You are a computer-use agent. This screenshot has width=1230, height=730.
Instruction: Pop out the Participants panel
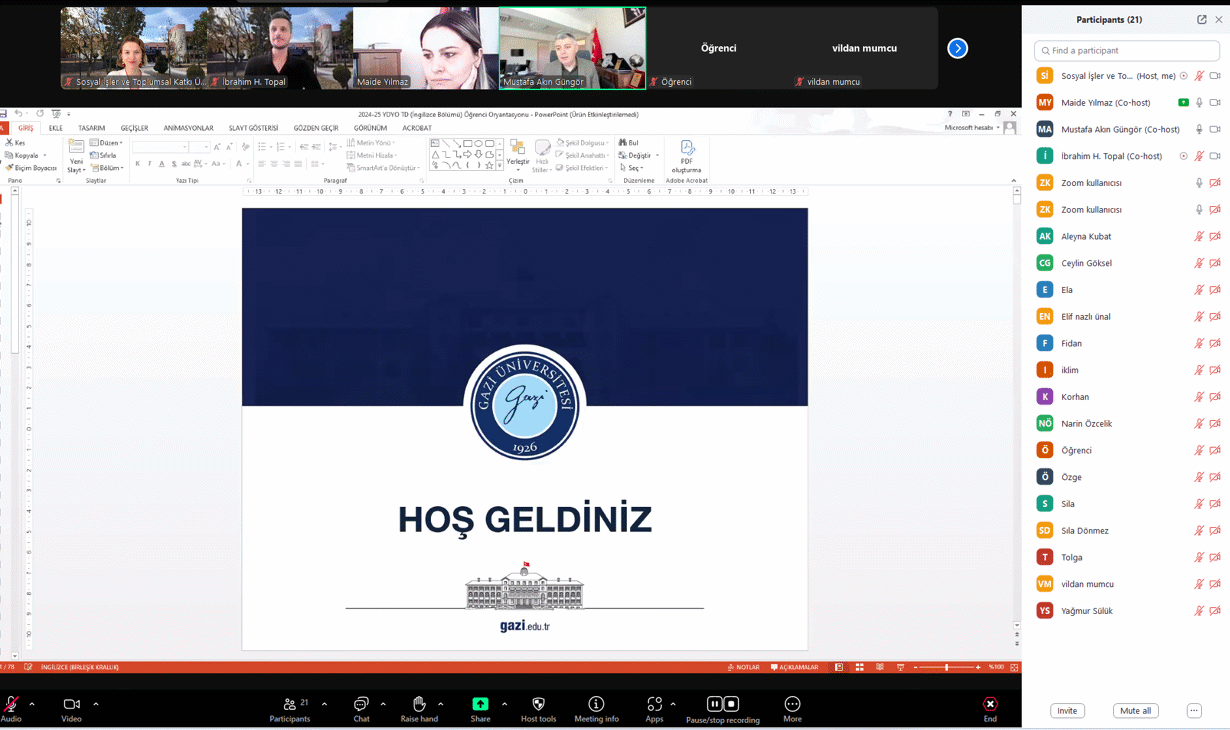[1202, 19]
